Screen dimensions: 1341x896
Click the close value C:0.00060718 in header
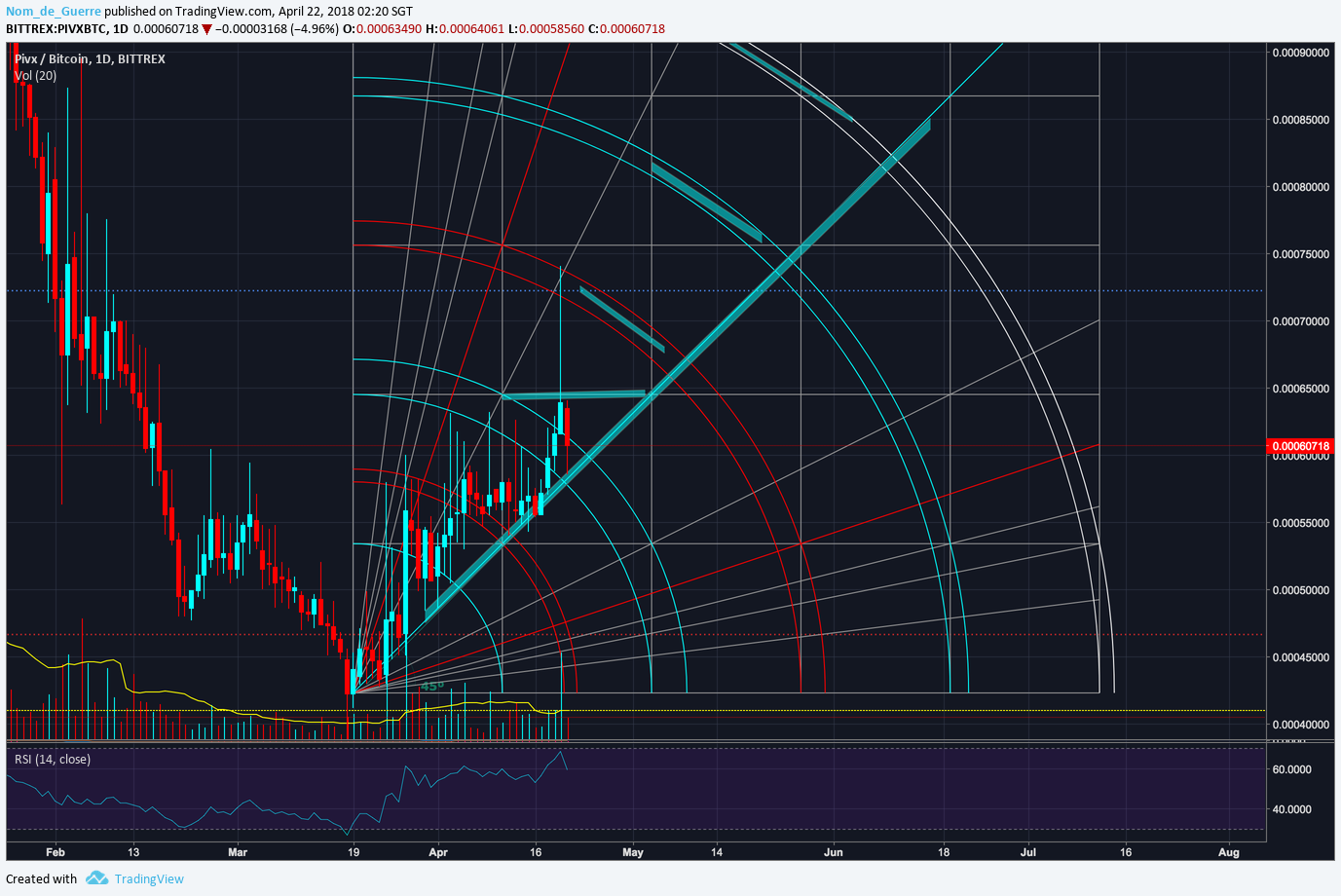626,29
